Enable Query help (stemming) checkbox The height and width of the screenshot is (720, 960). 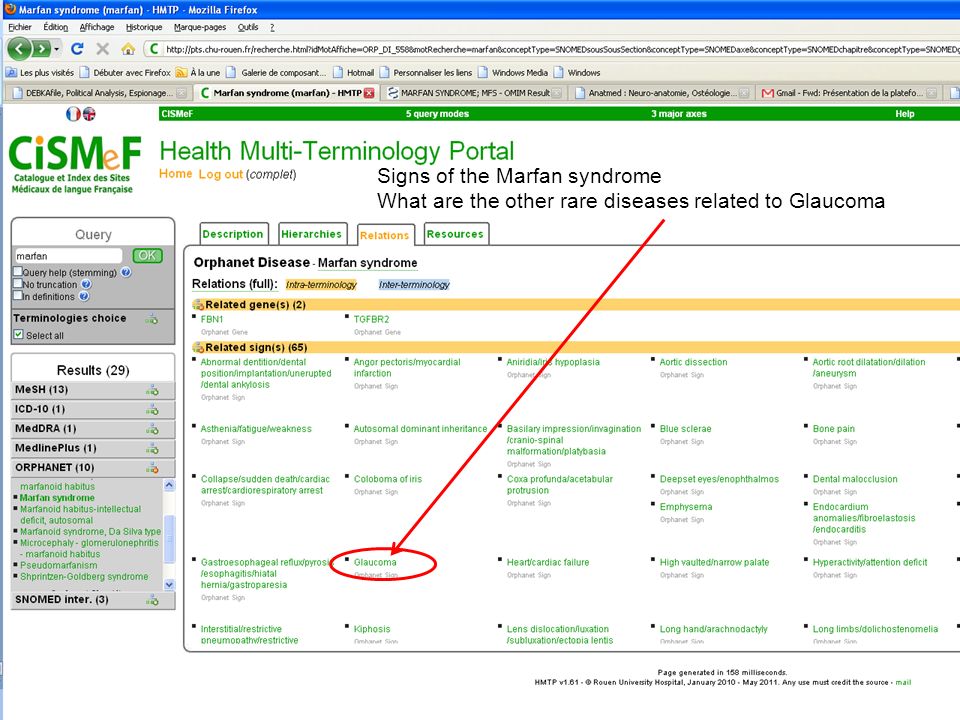click(18, 271)
